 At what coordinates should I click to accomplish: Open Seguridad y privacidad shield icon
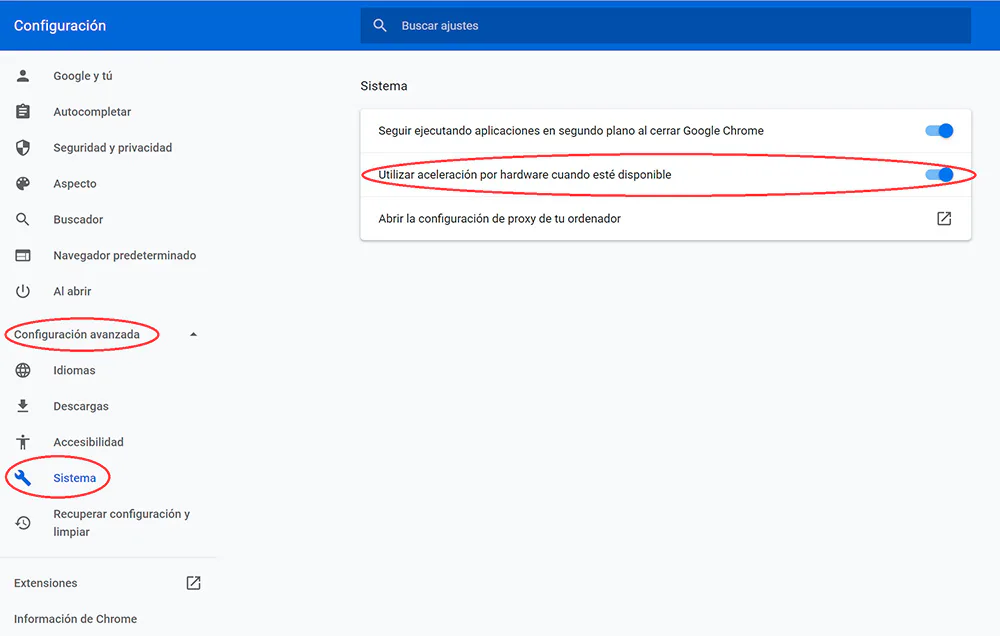coord(22,147)
